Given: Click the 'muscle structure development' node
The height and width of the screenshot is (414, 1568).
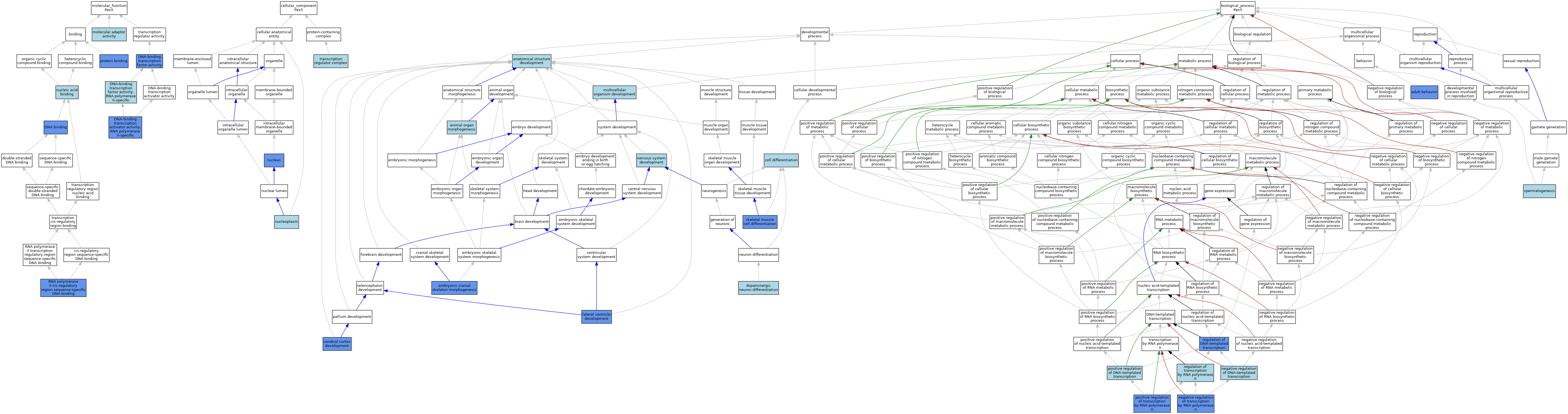Looking at the screenshot, I should 716,93.
